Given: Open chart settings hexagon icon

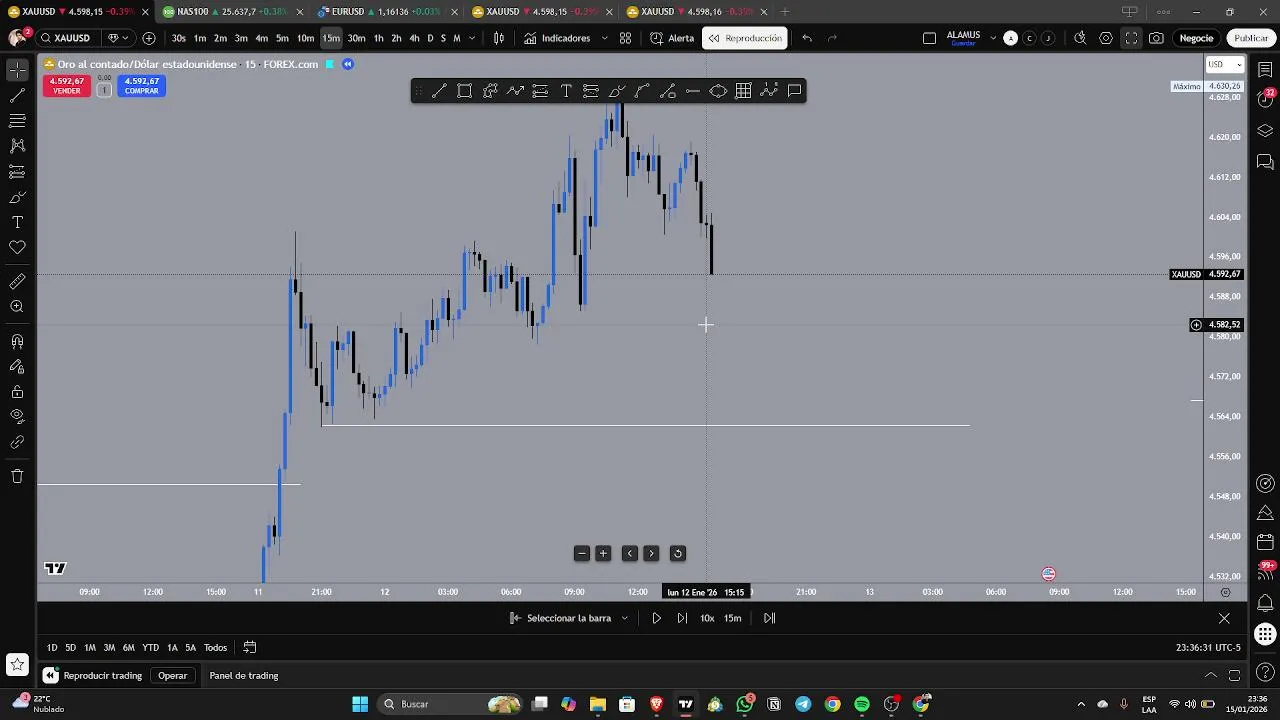Looking at the screenshot, I should point(1105,38).
